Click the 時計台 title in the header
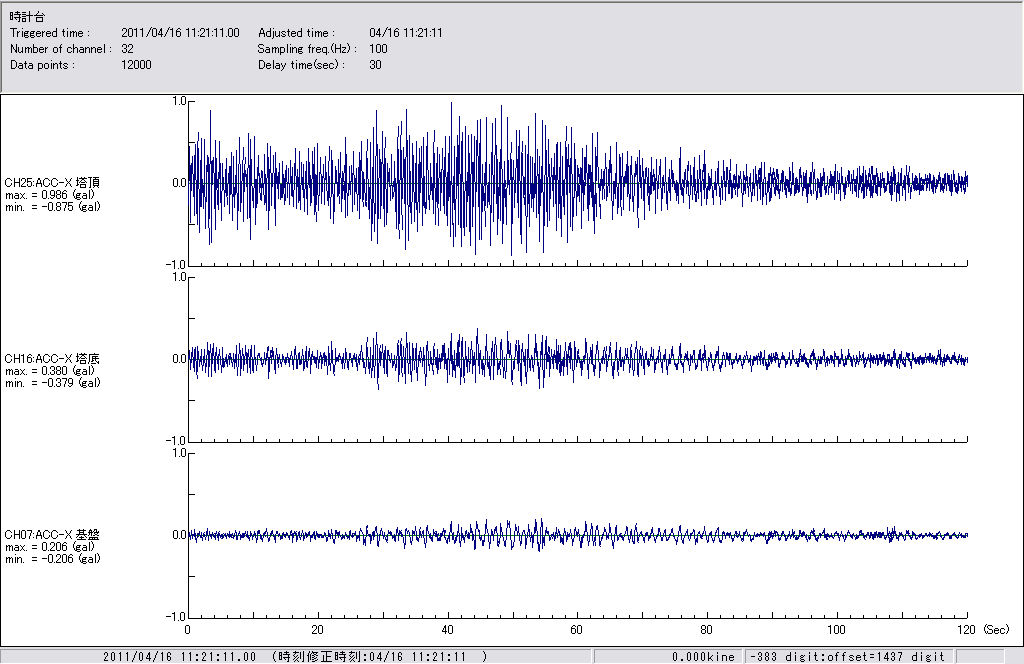Screen dimensions: 1024x664 point(27,17)
